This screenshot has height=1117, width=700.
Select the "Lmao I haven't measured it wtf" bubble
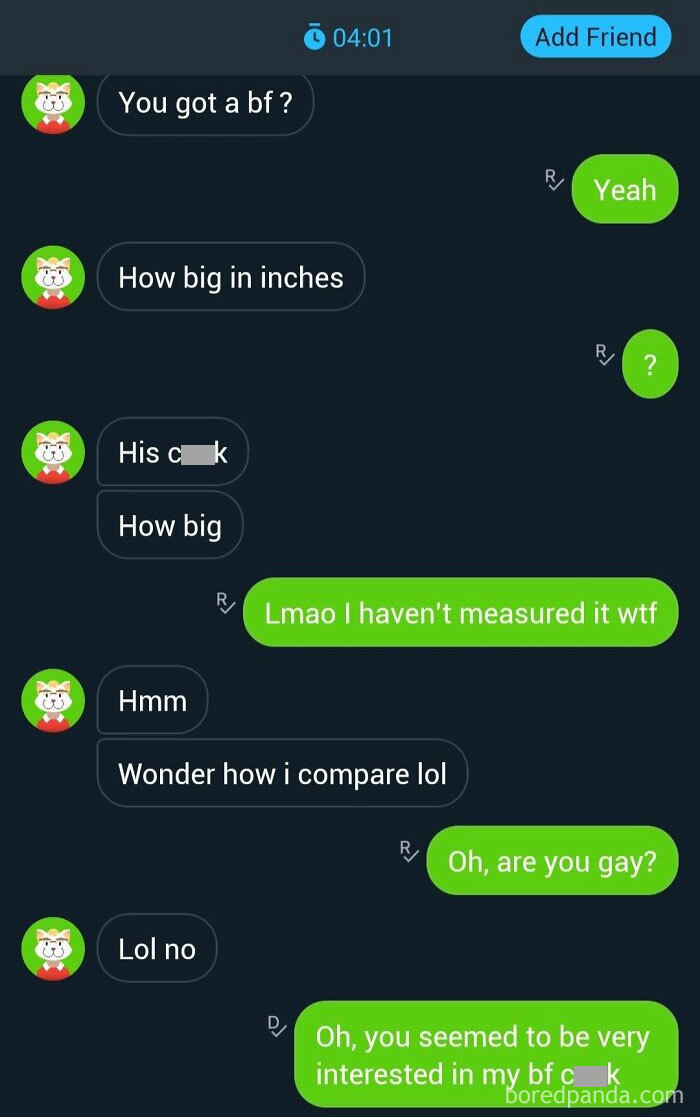(x=460, y=613)
